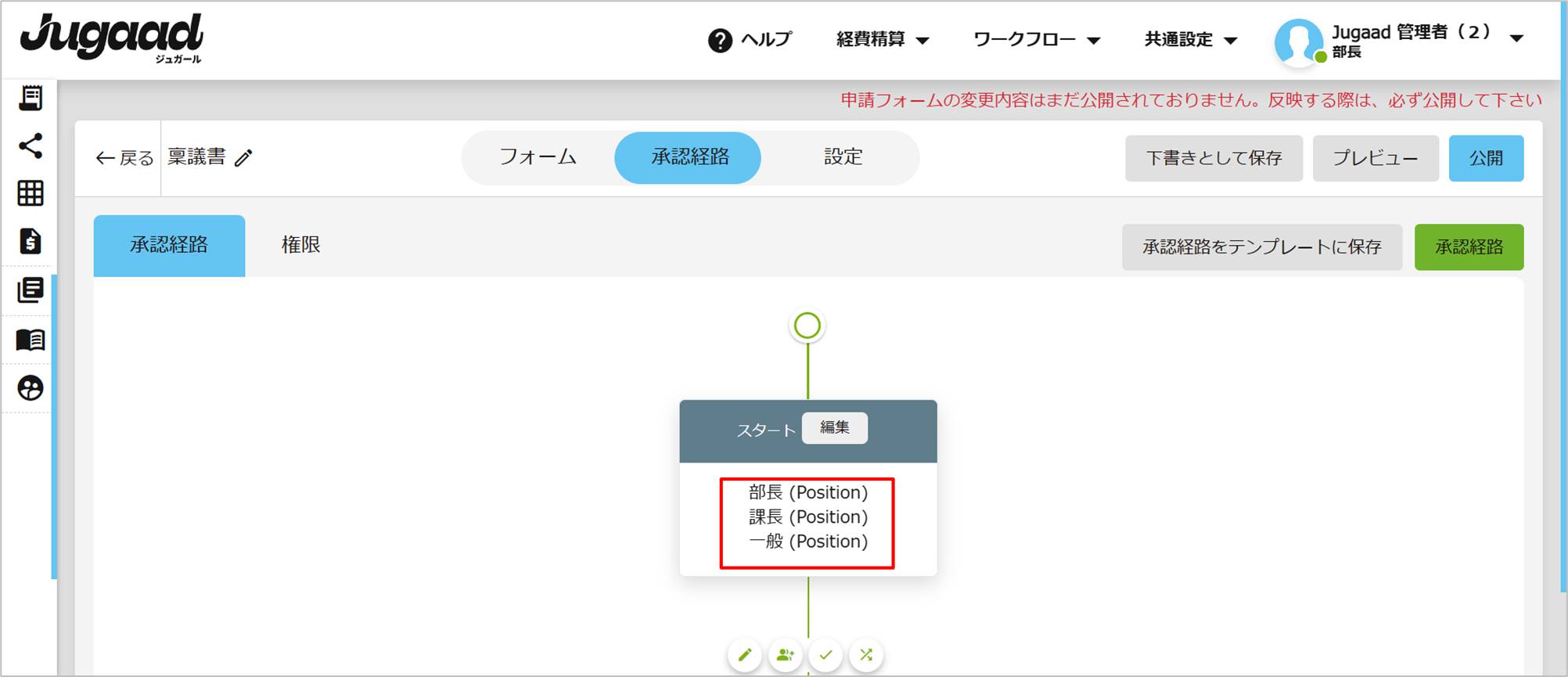Image resolution: width=1568 pixels, height=677 pixels.
Task: Click the blue 公開 button
Action: 1486,158
